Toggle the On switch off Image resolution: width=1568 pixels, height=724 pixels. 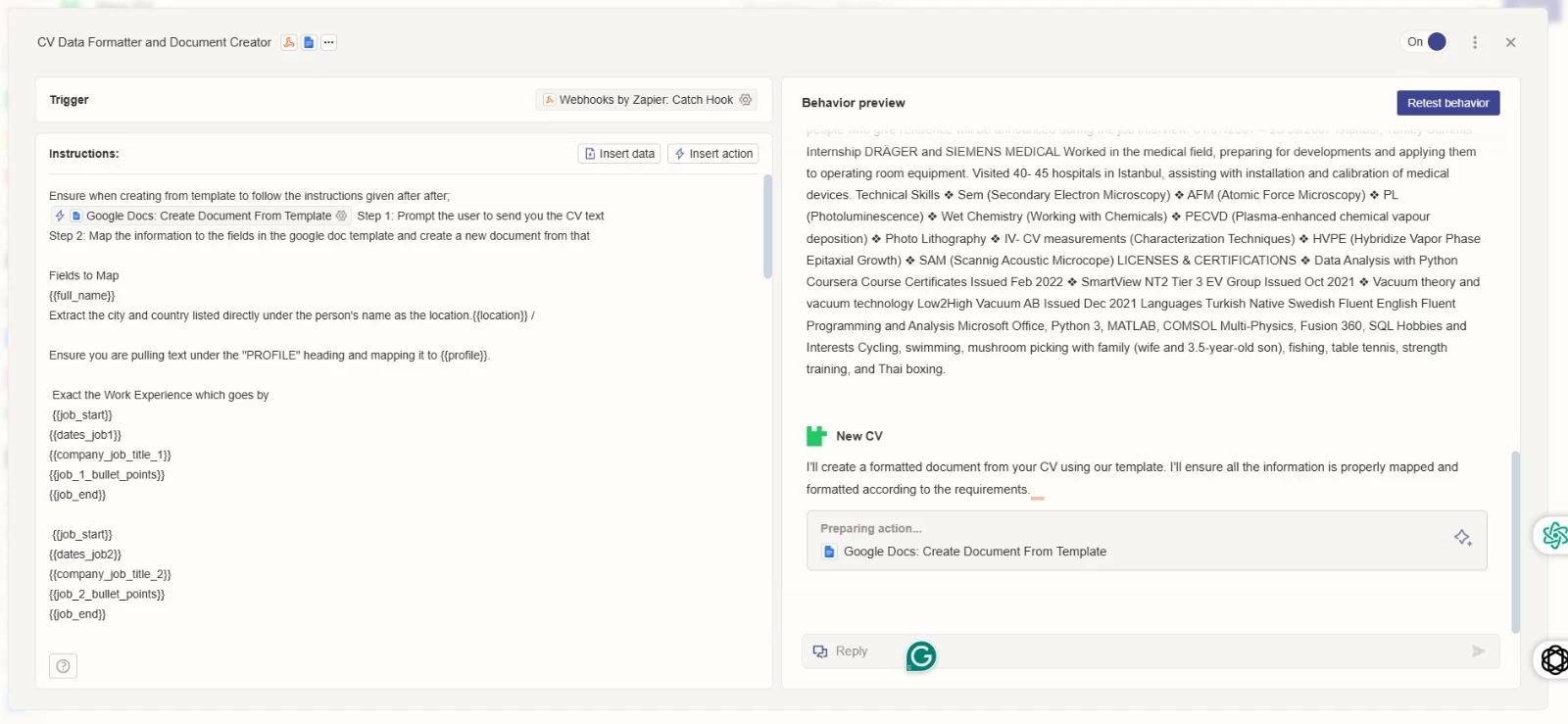pyautogui.click(x=1437, y=42)
